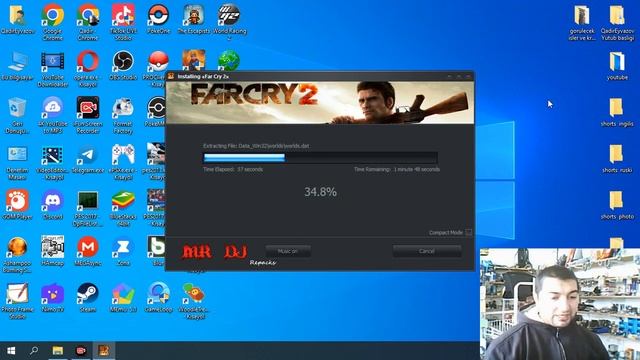
Task: Launch OBS Studio from the desktop
Action: click(123, 66)
